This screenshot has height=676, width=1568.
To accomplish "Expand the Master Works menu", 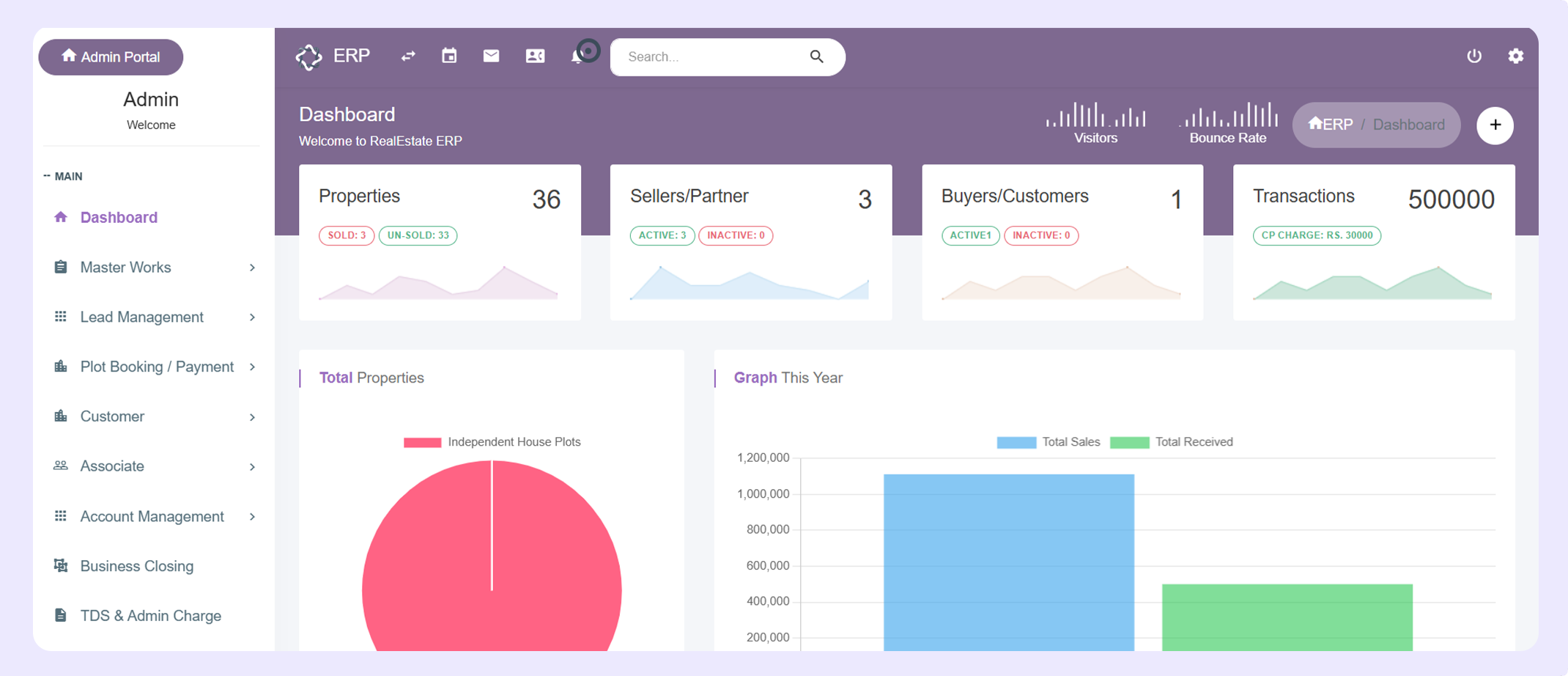I will [x=154, y=268].
